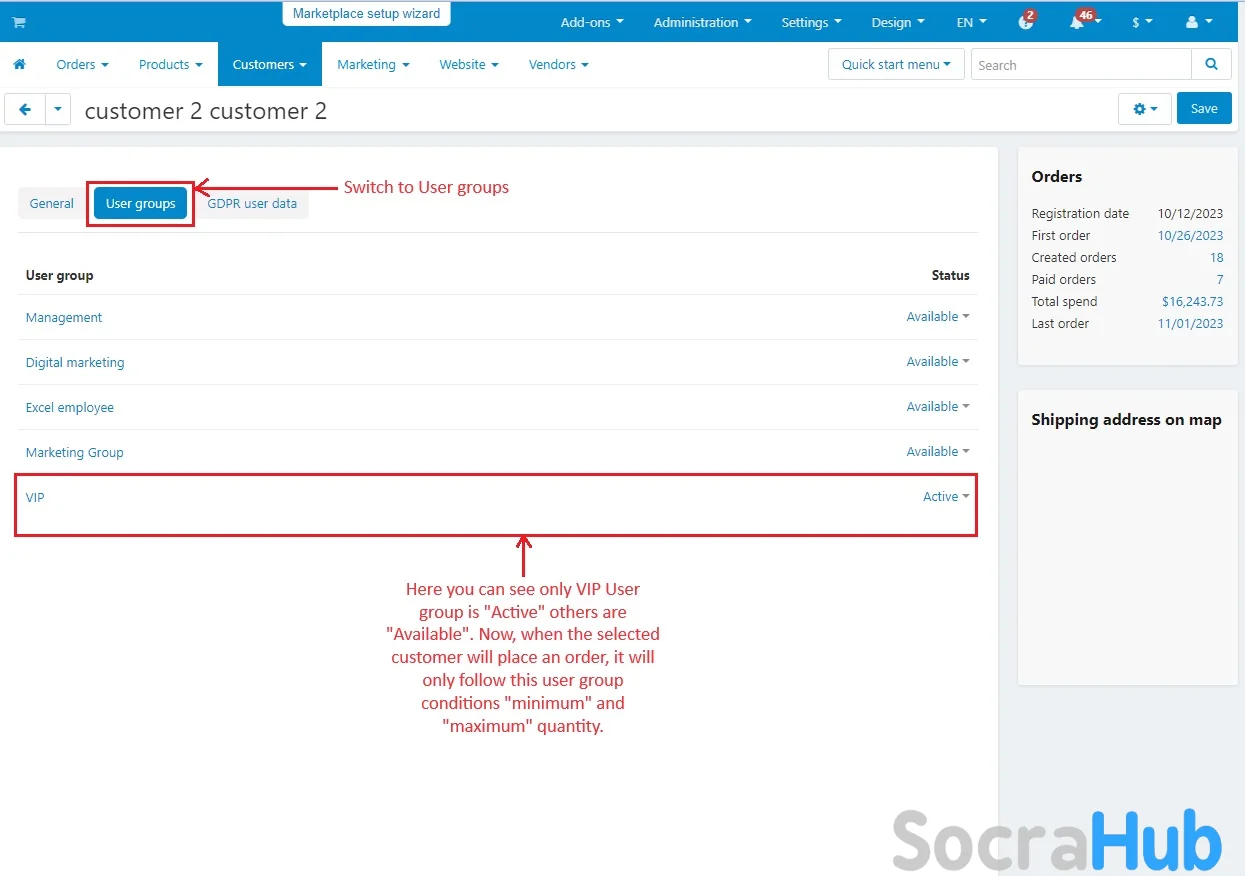Image resolution: width=1245 pixels, height=876 pixels.
Task: Open the Customers navigation menu
Action: [270, 64]
